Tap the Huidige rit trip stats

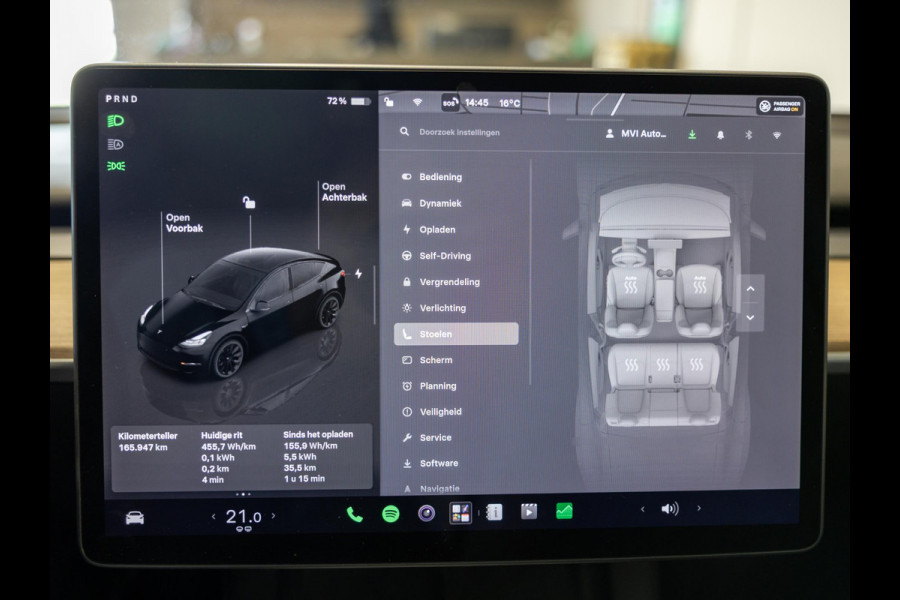228,457
